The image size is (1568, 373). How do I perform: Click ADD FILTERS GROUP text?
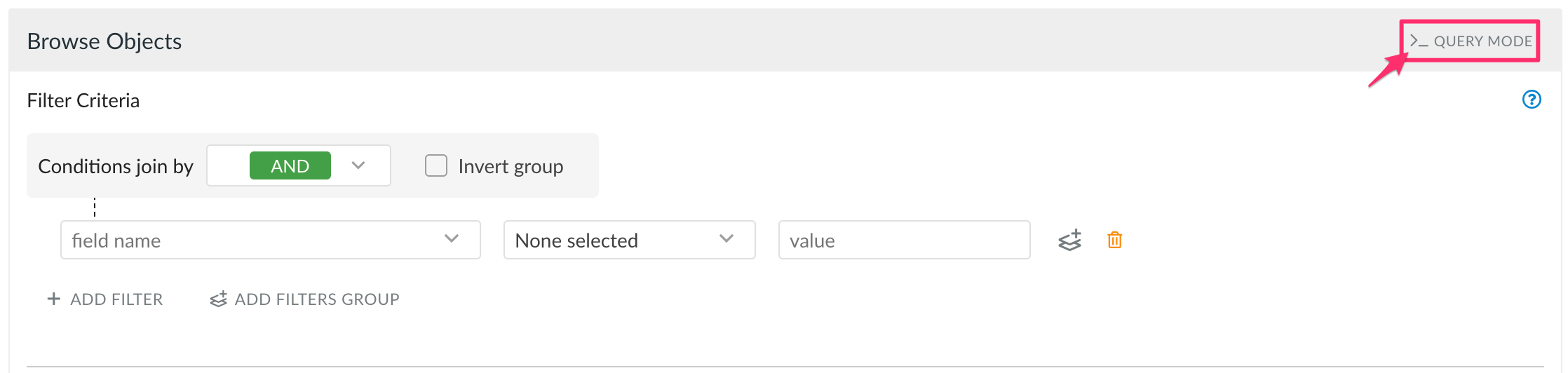tap(317, 299)
